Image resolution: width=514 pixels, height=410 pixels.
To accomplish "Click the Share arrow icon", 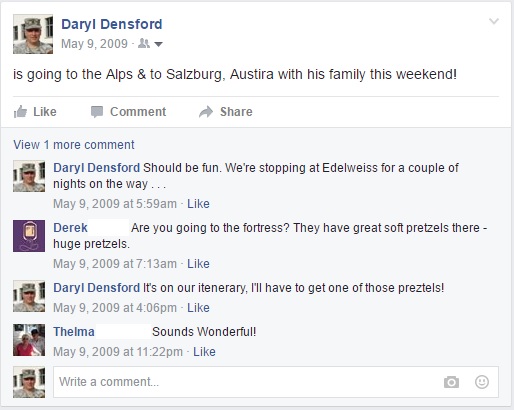I will (206, 112).
